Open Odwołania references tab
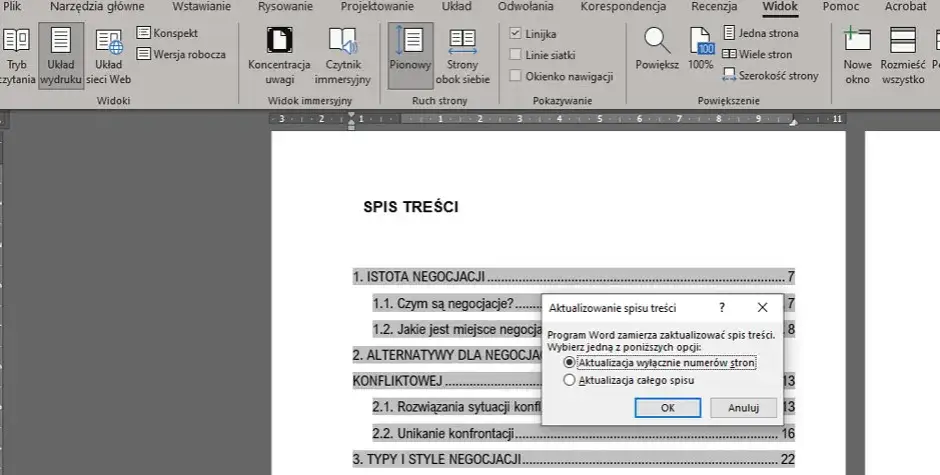Image resolution: width=940 pixels, height=475 pixels. click(526, 7)
